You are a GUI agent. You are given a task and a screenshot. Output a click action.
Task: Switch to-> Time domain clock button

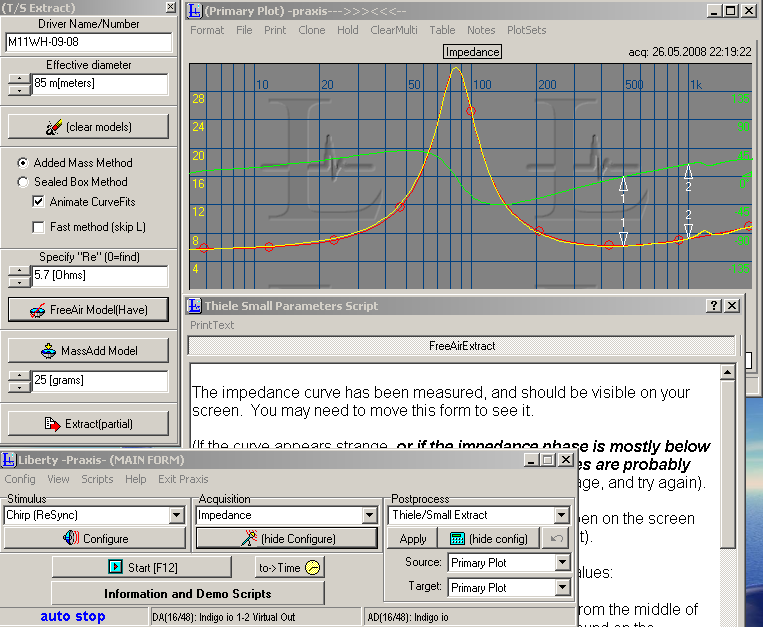coord(290,568)
